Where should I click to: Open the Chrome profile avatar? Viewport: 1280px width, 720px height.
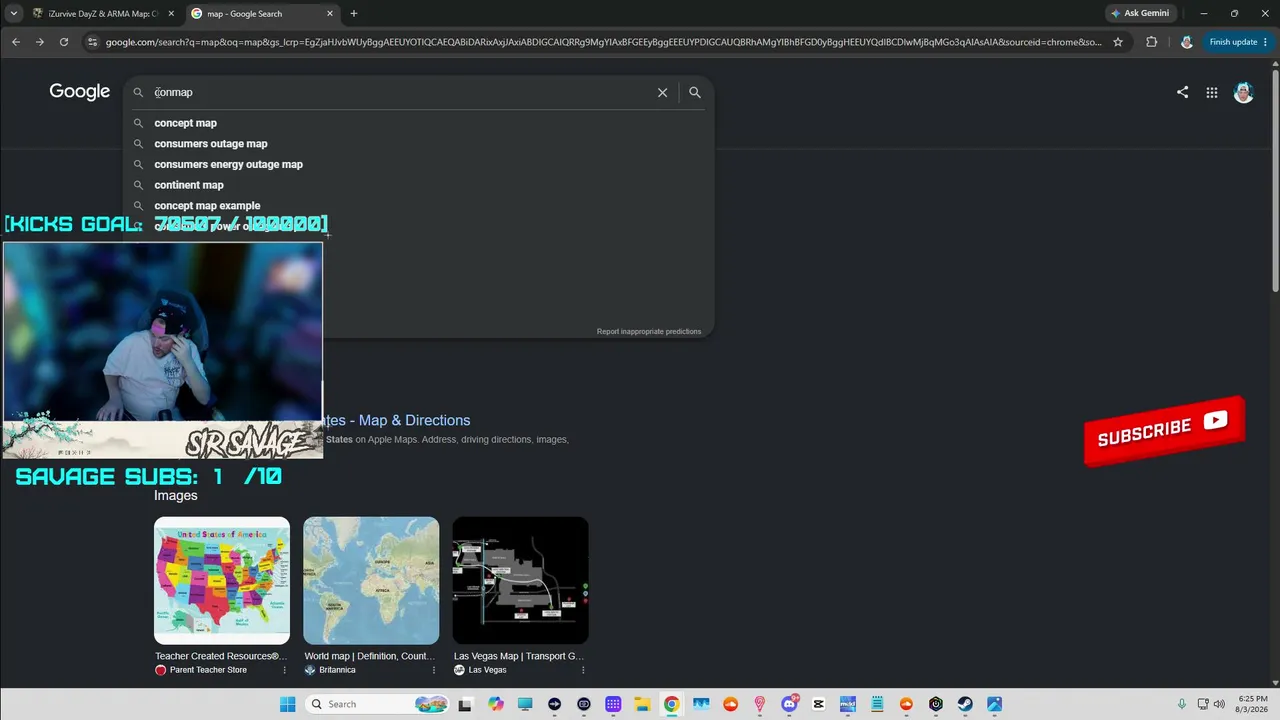[1187, 42]
